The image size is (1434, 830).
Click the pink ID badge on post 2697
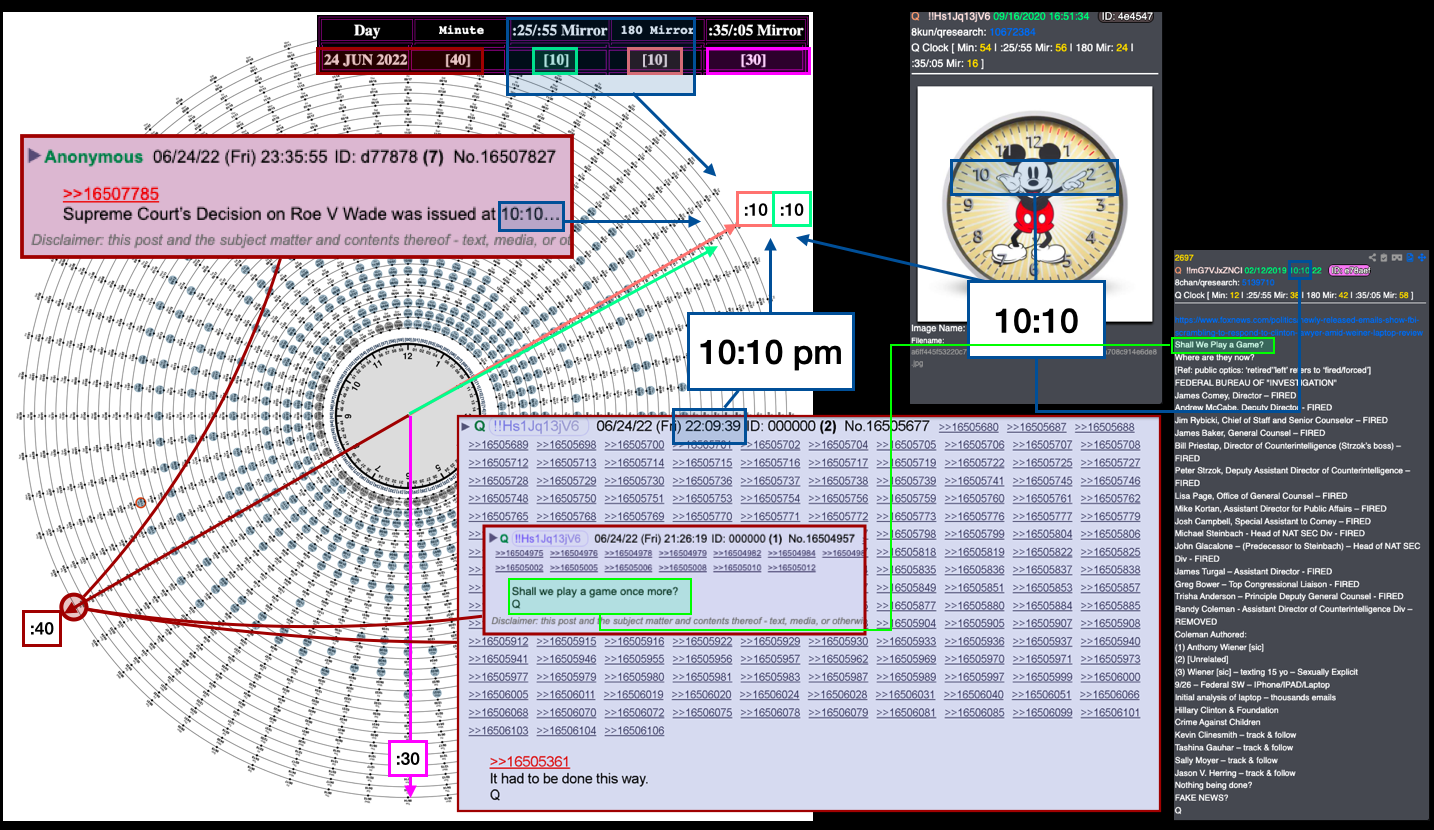(1349, 271)
